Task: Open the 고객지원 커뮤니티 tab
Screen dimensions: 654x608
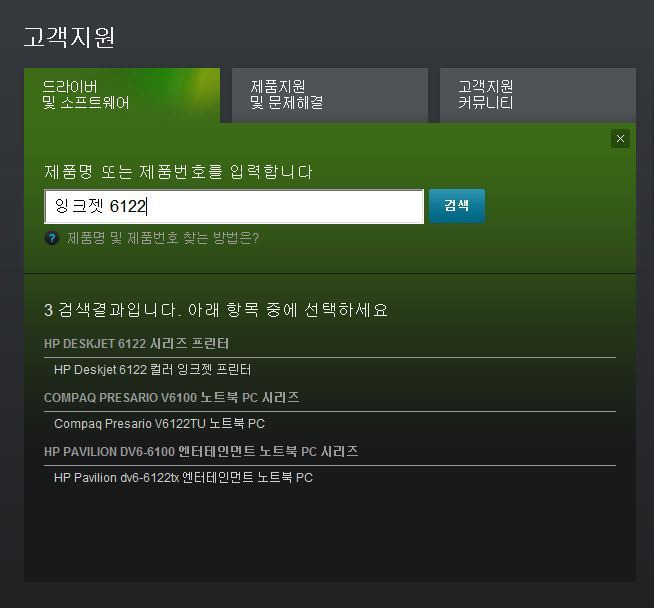Action: [x=538, y=95]
